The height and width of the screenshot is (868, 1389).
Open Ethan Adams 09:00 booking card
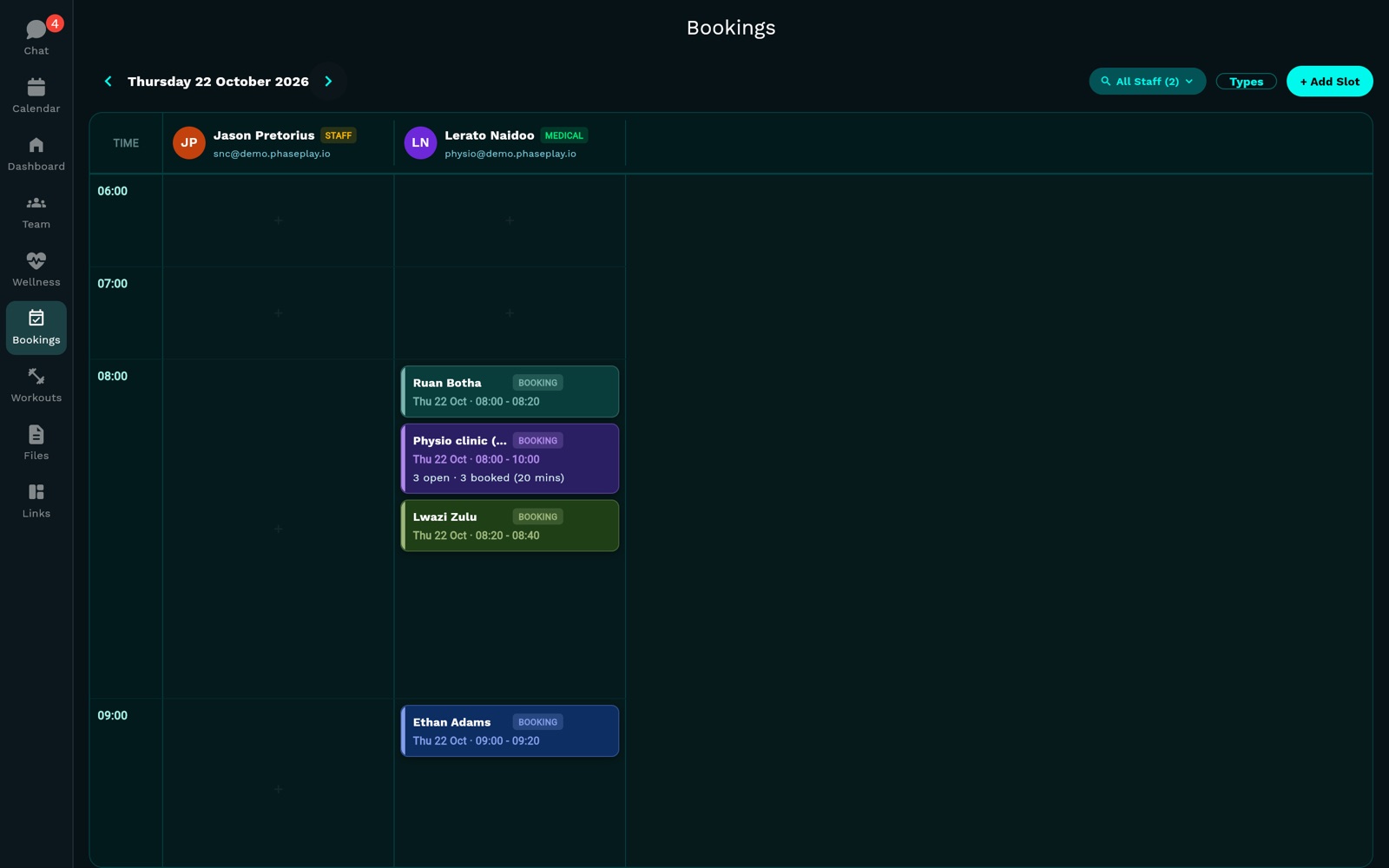click(510, 731)
